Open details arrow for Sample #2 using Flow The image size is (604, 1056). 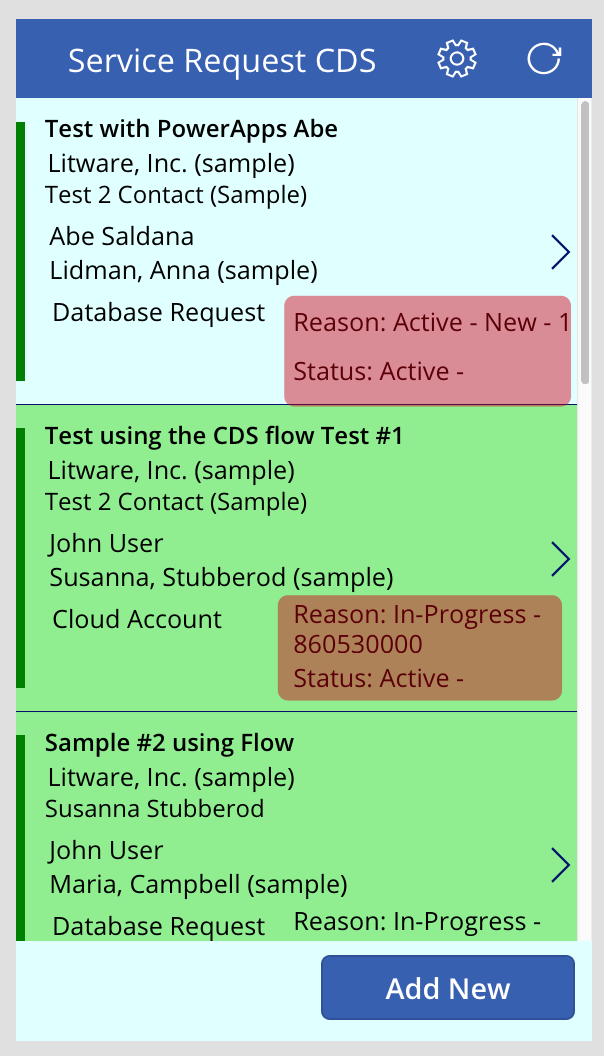pos(560,866)
